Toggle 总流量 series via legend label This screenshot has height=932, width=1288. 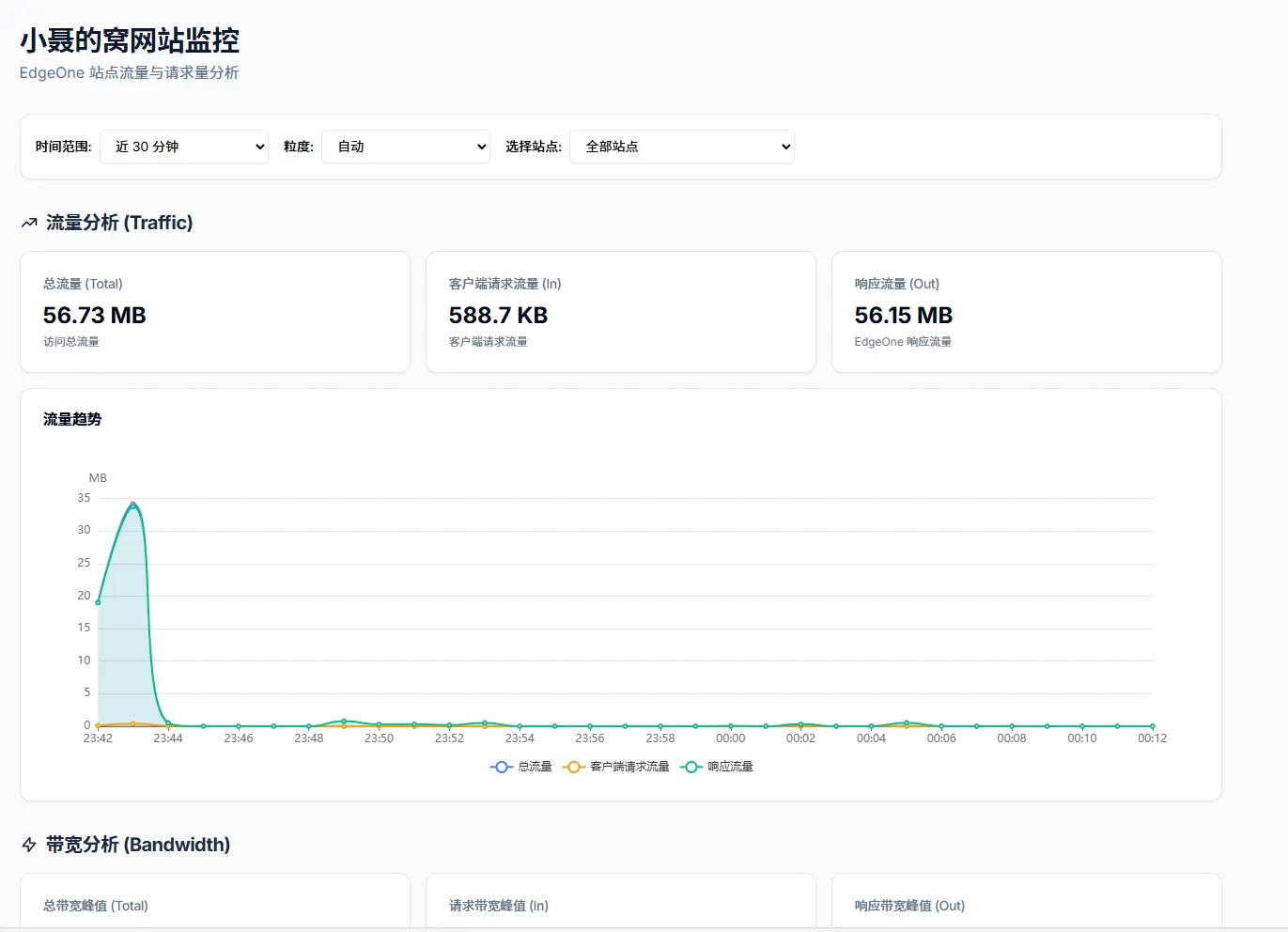pos(535,767)
